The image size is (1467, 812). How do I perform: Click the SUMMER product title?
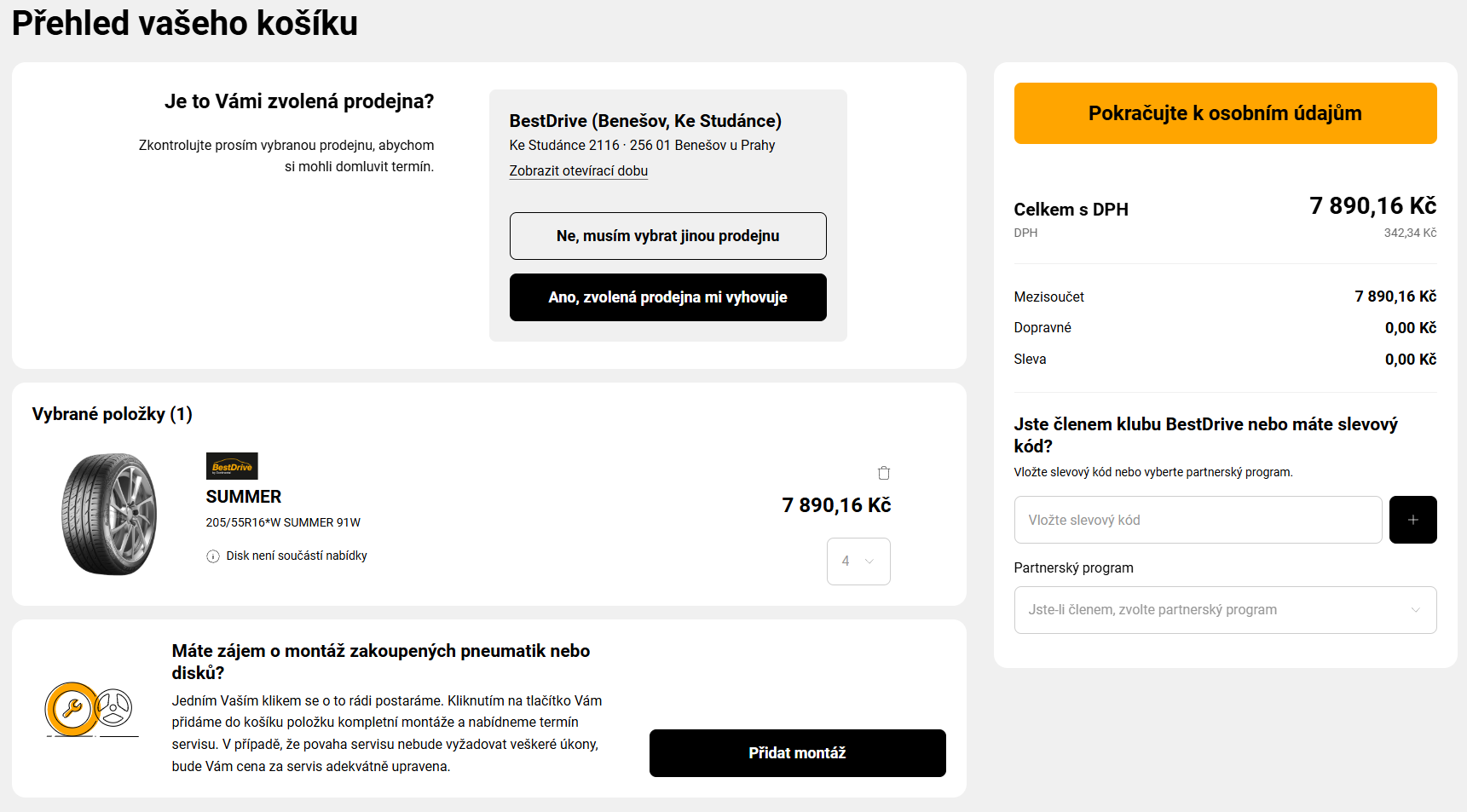tap(244, 497)
